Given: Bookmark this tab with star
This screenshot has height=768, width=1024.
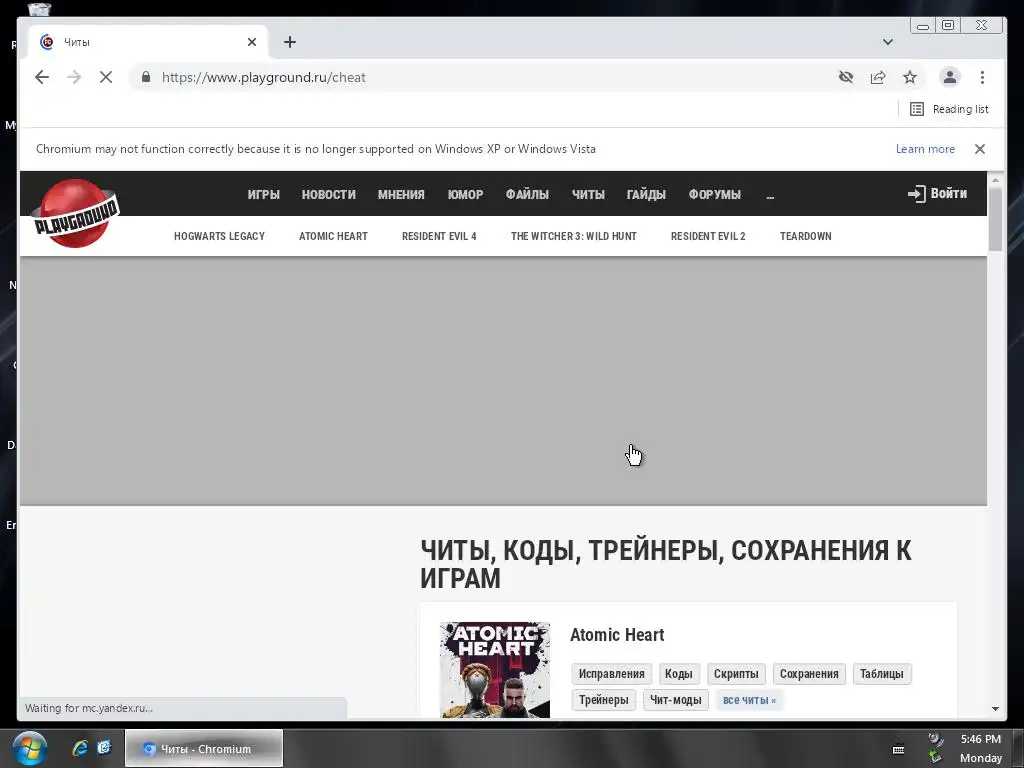Looking at the screenshot, I should 910,77.
